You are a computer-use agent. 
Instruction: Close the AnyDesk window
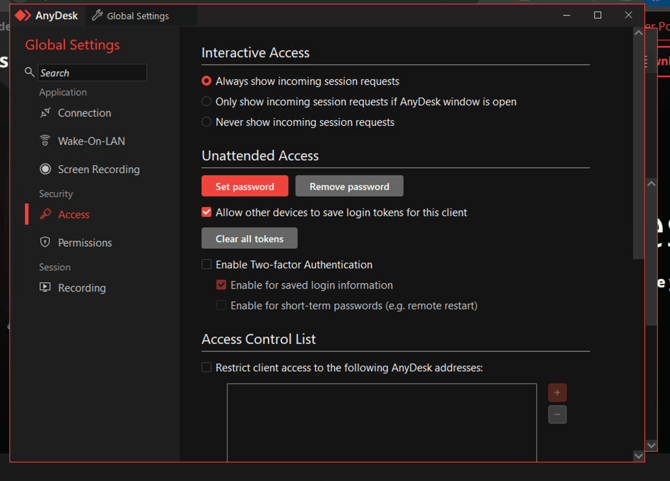pyautogui.click(x=629, y=15)
